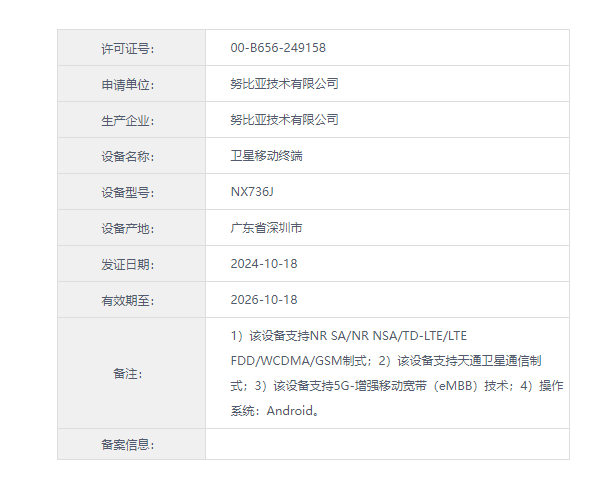The width and height of the screenshot is (612, 485).
Task: Click the 备注 label cell
Action: click(x=132, y=373)
